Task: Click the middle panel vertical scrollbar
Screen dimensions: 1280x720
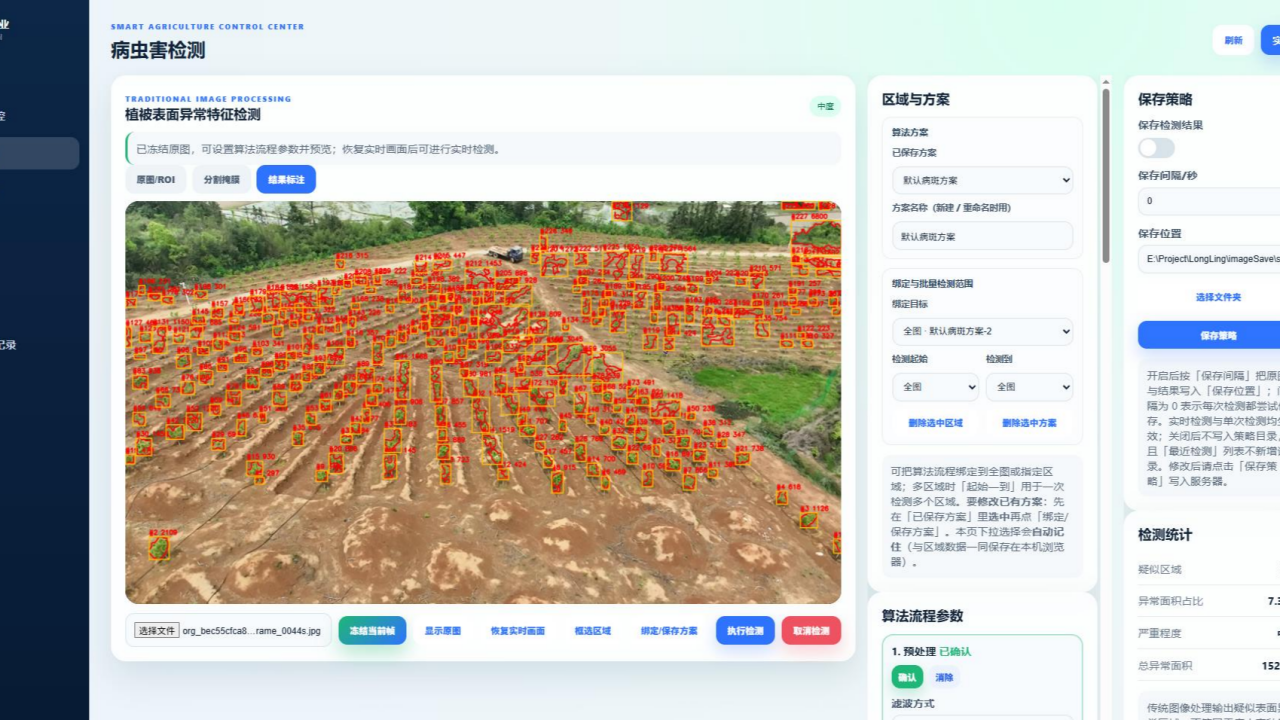Action: coord(1105,175)
